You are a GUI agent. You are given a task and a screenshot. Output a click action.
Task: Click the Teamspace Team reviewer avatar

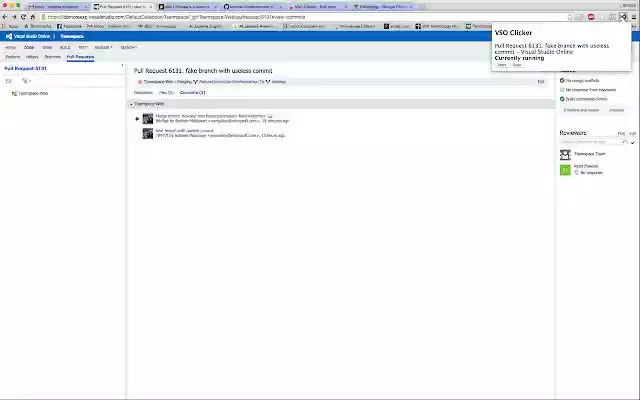(565, 154)
